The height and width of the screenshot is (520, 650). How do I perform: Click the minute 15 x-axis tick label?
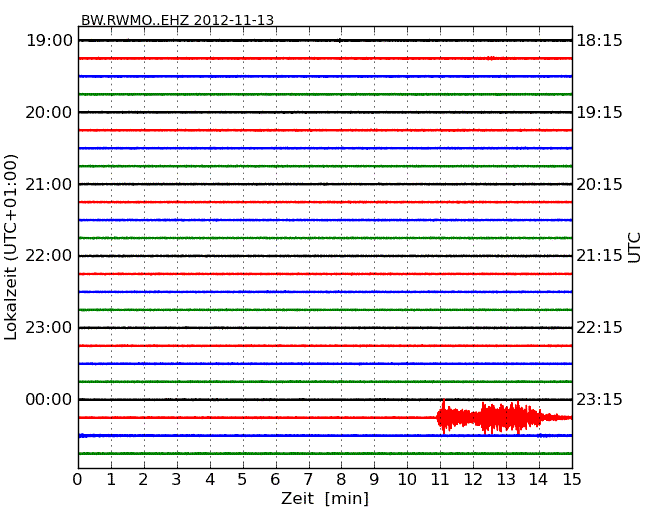(572, 479)
